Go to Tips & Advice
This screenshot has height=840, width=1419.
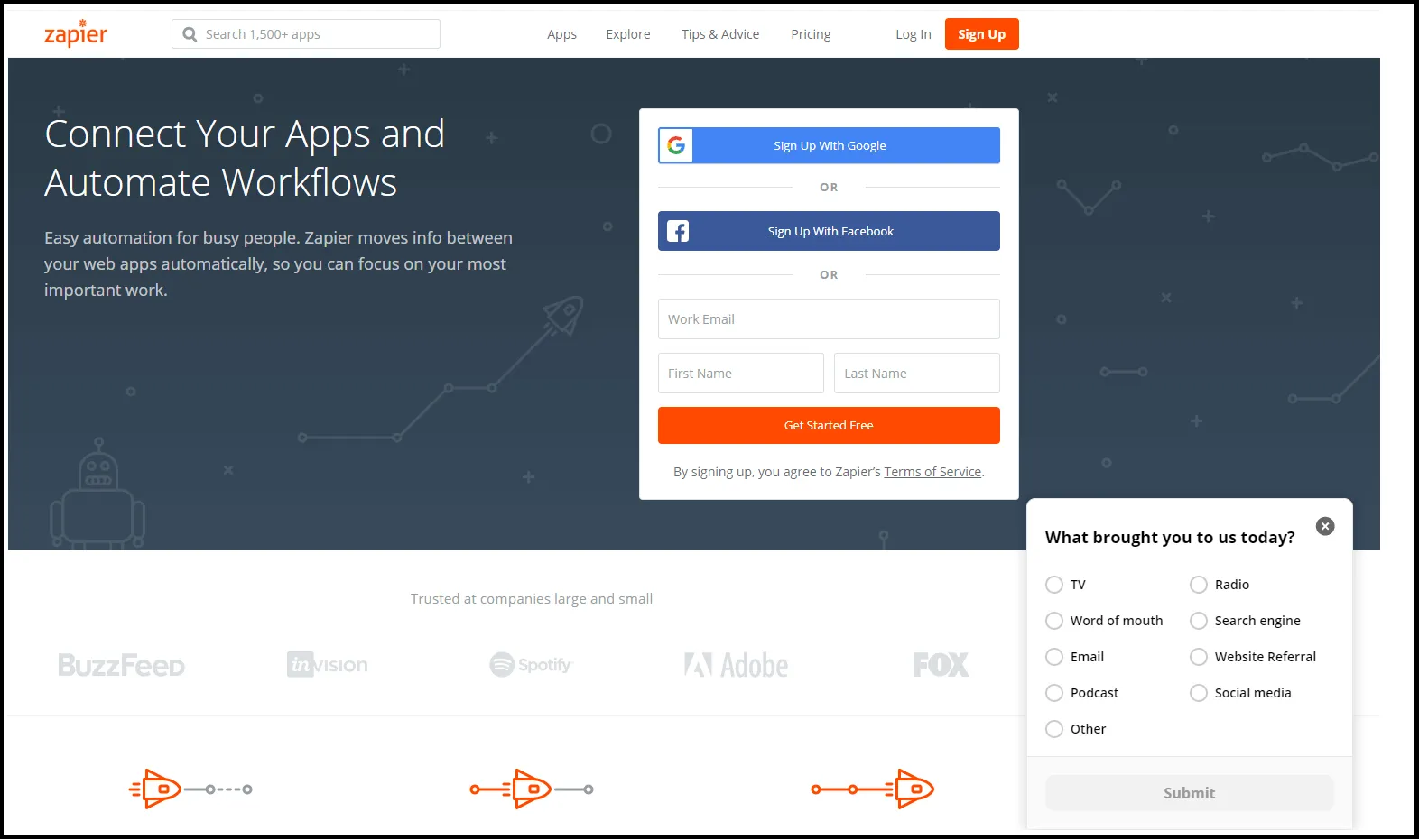[720, 34]
